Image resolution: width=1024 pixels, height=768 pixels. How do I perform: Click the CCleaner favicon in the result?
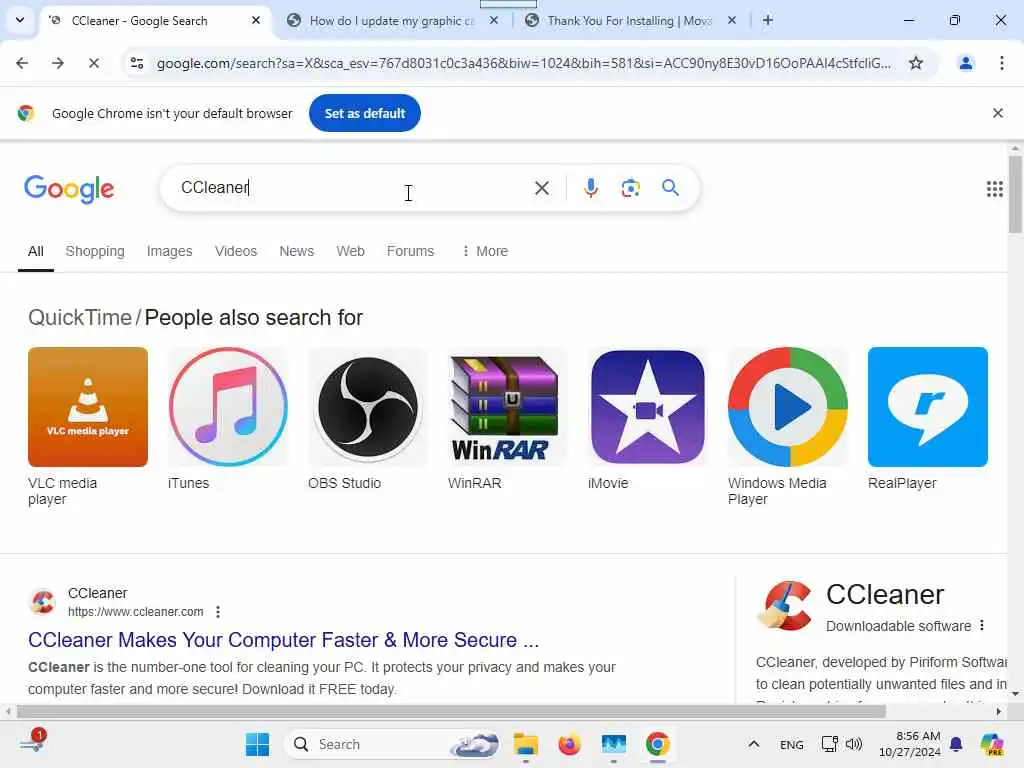coord(42,601)
